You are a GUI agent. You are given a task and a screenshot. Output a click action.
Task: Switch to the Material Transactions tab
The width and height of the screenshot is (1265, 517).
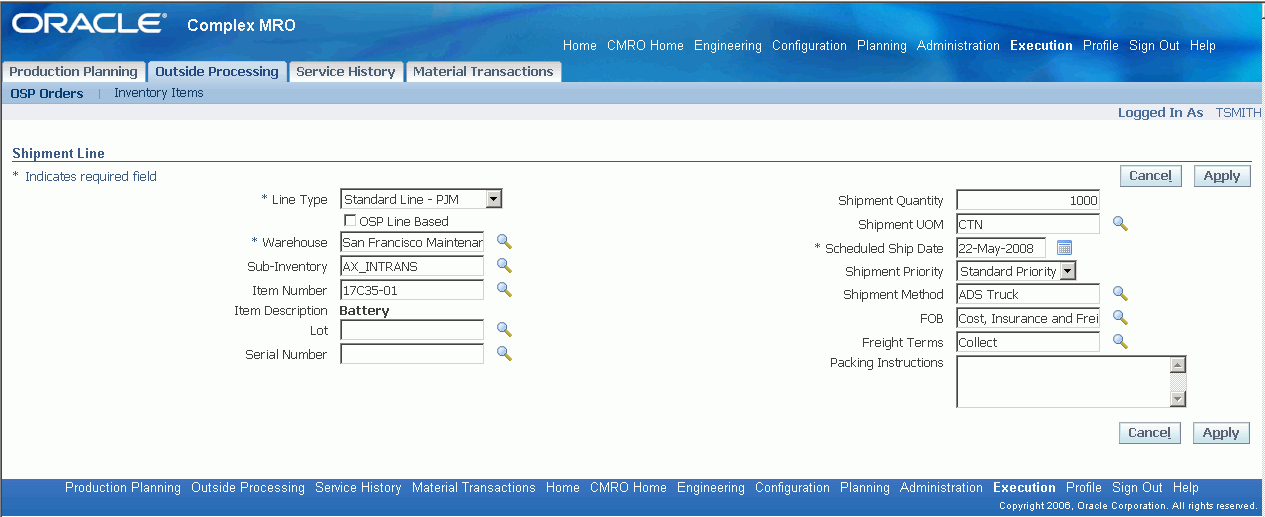tap(483, 72)
